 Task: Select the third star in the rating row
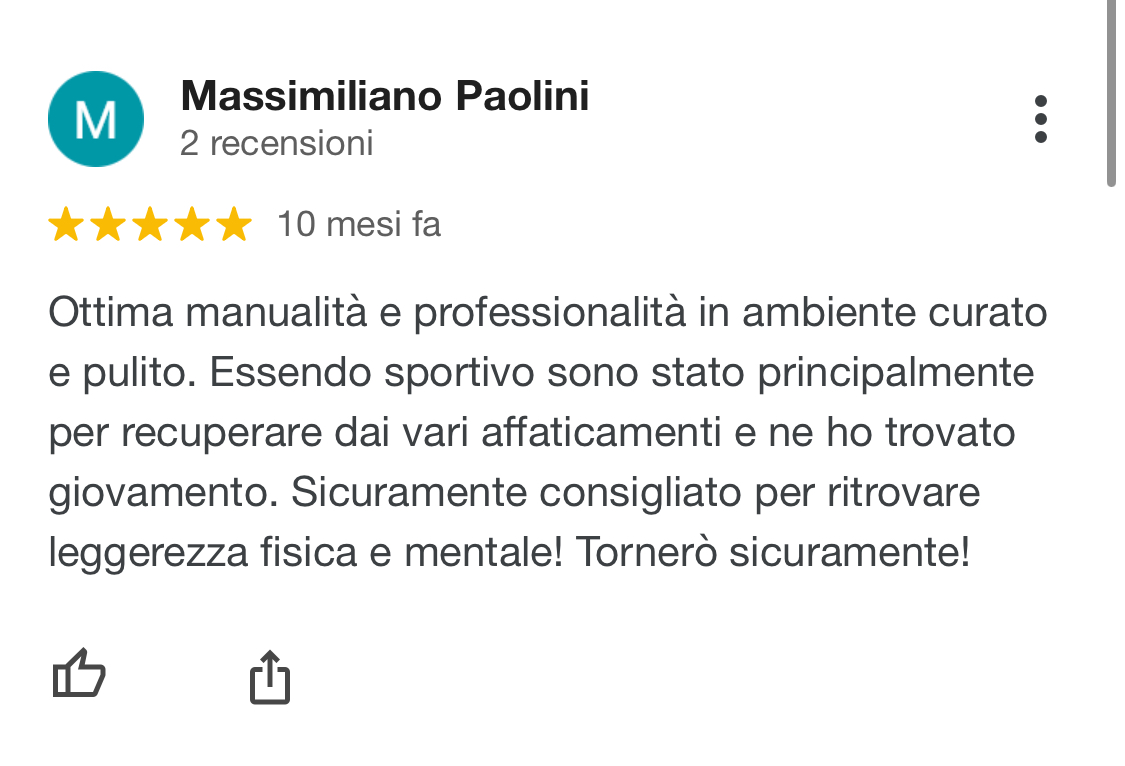click(x=150, y=224)
